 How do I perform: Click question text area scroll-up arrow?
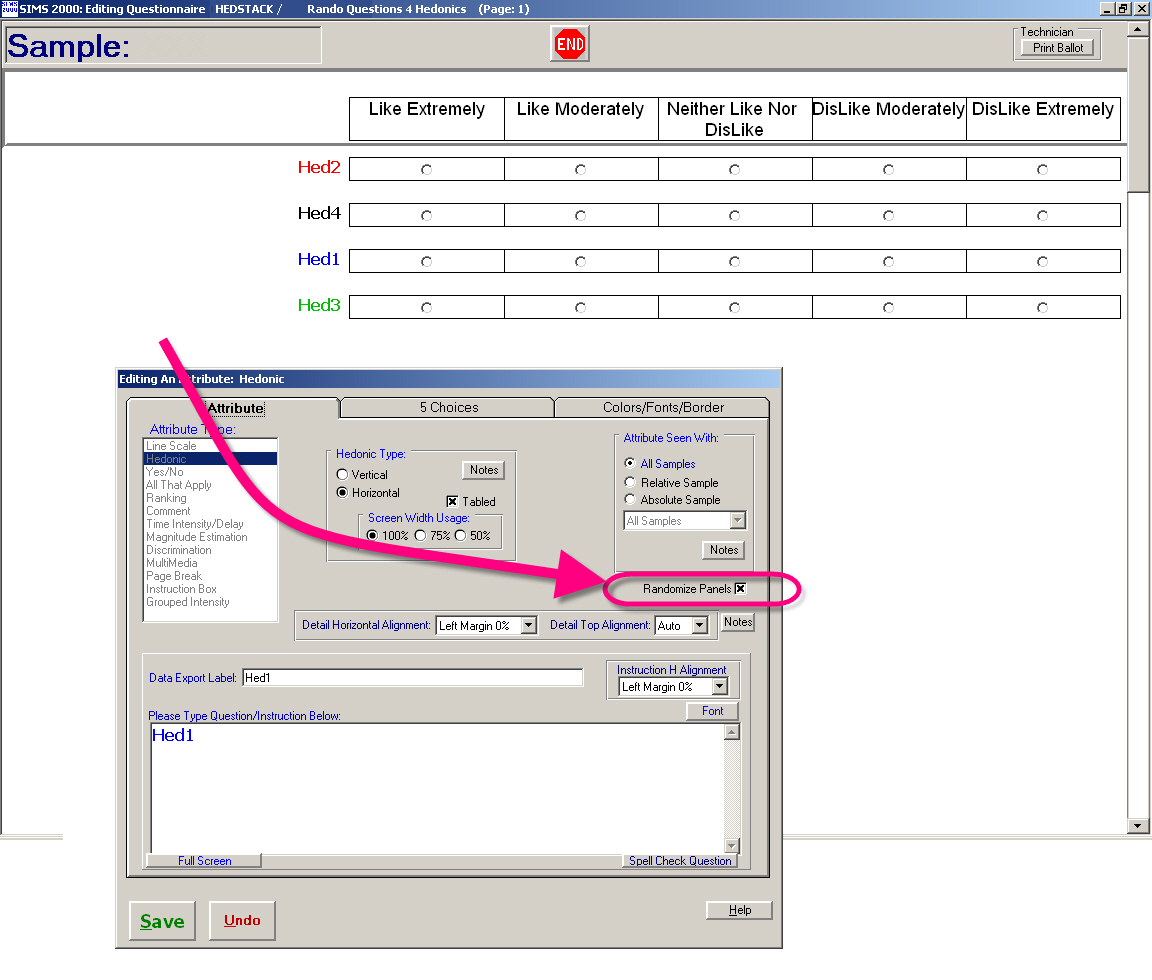click(732, 732)
